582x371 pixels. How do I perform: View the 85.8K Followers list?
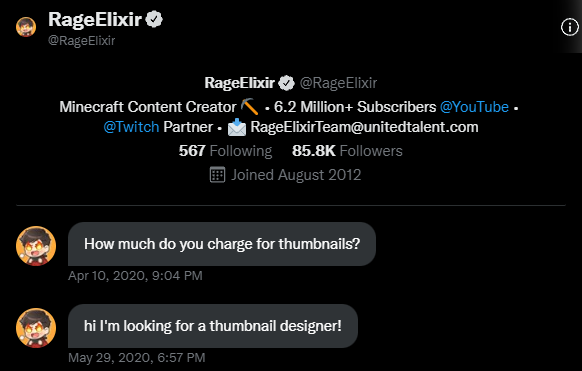pos(347,151)
